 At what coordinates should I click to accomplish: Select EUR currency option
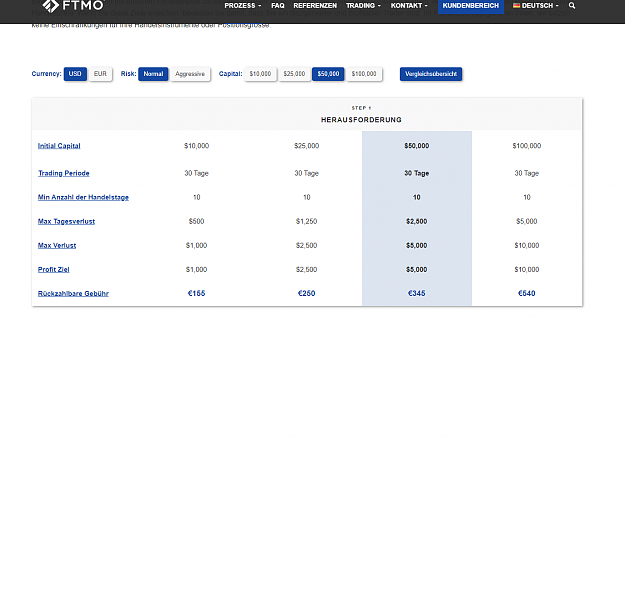(x=100, y=74)
